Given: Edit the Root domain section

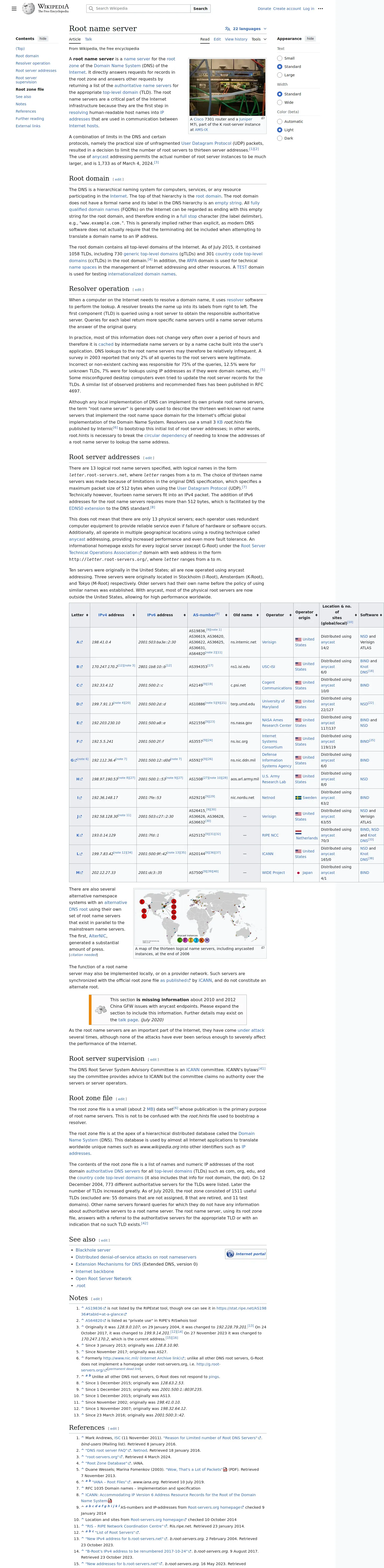Looking at the screenshot, I should tap(118, 180).
